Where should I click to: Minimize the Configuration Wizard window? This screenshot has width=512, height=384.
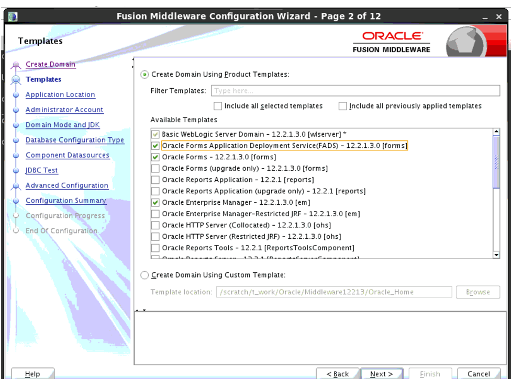tap(485, 17)
